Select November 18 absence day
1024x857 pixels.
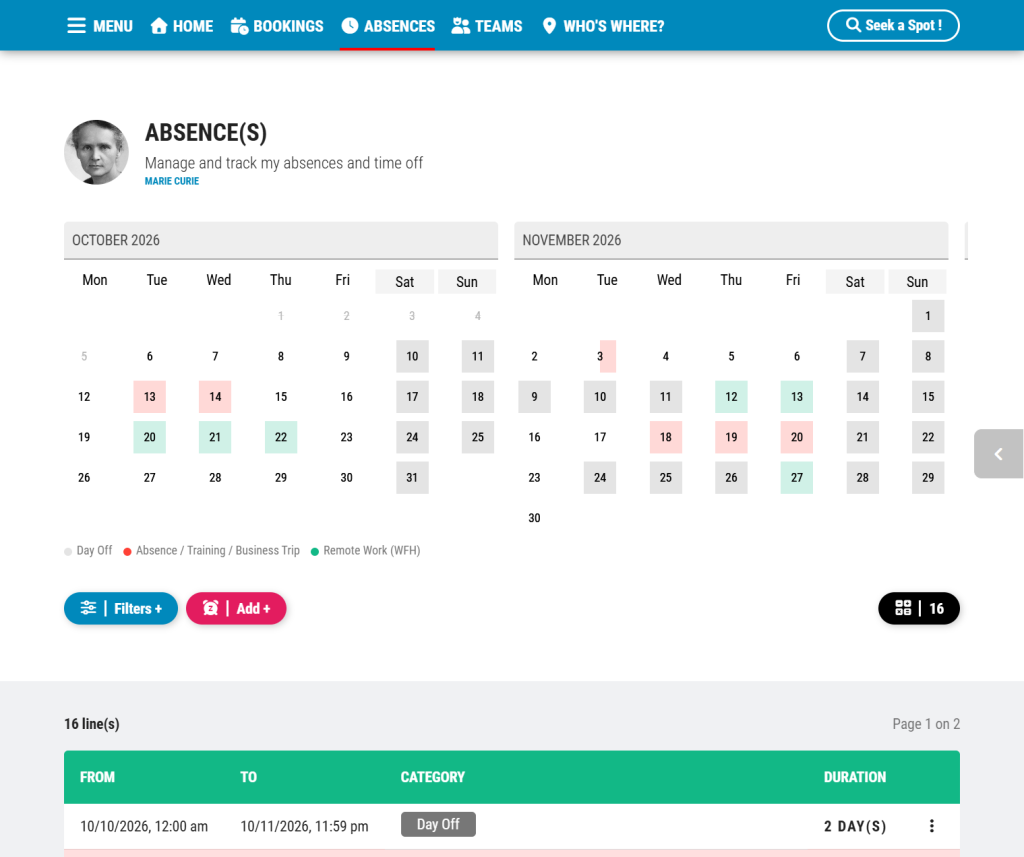pos(665,437)
